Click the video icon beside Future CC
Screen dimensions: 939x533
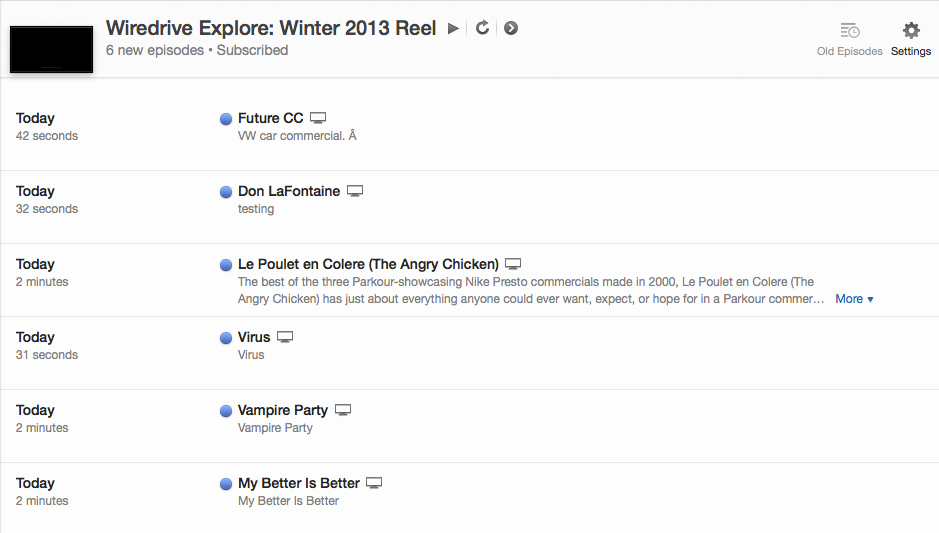click(x=318, y=118)
